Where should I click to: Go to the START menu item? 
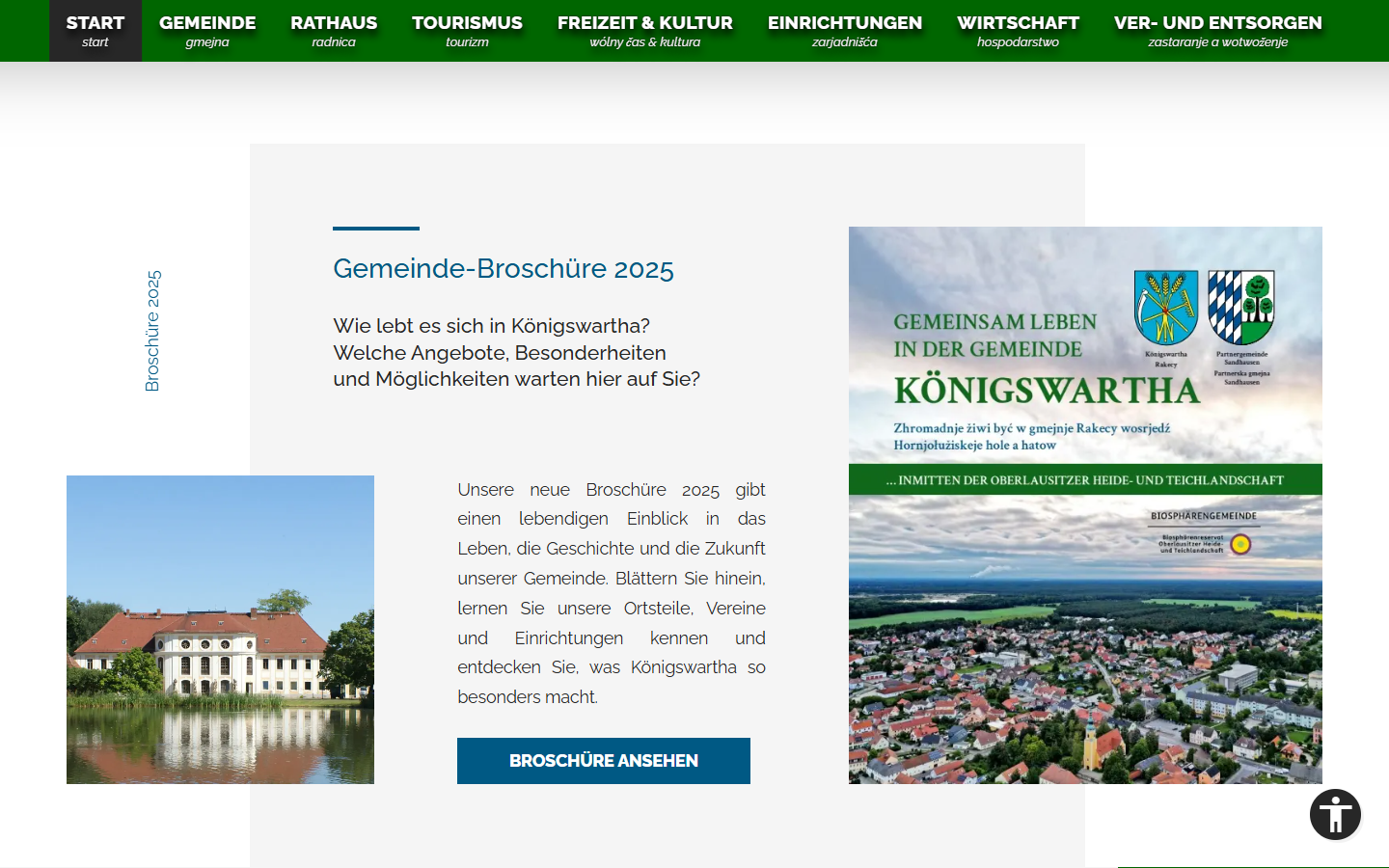[95, 31]
